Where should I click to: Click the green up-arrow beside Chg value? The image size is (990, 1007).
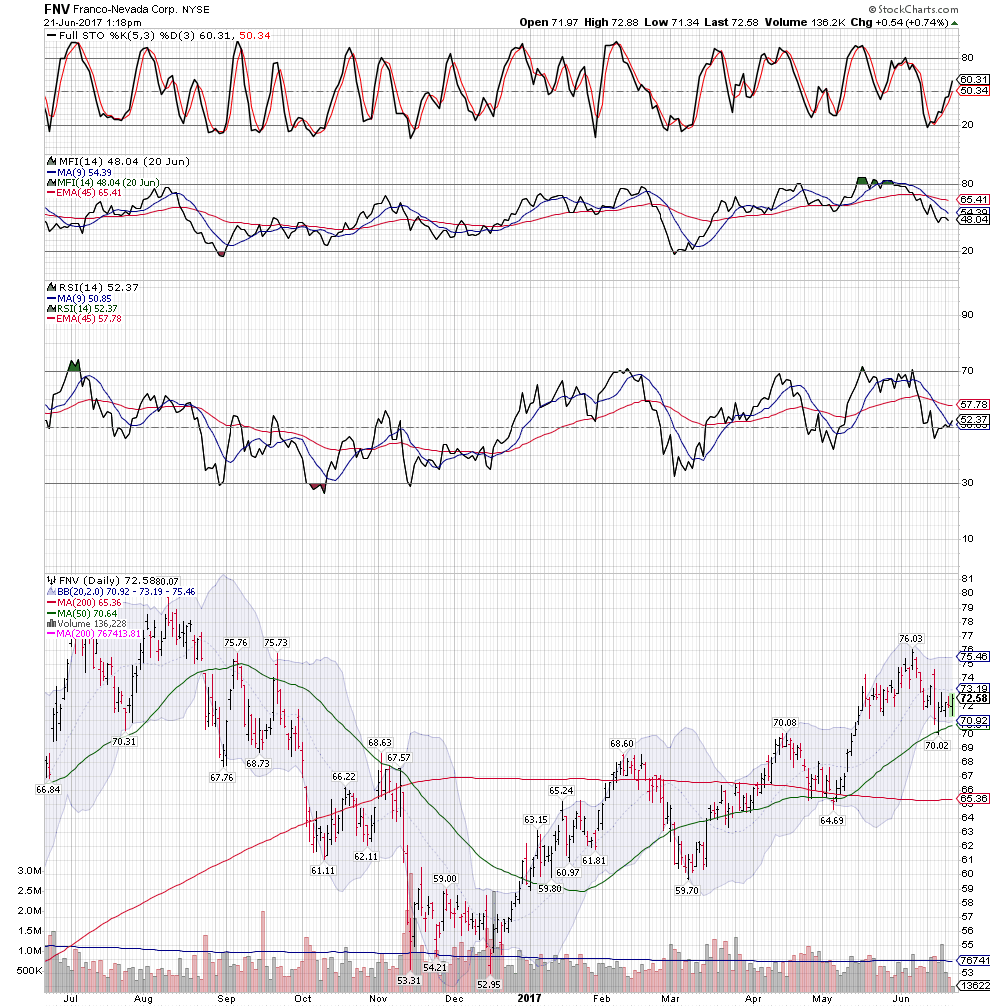pyautogui.click(x=955, y=23)
